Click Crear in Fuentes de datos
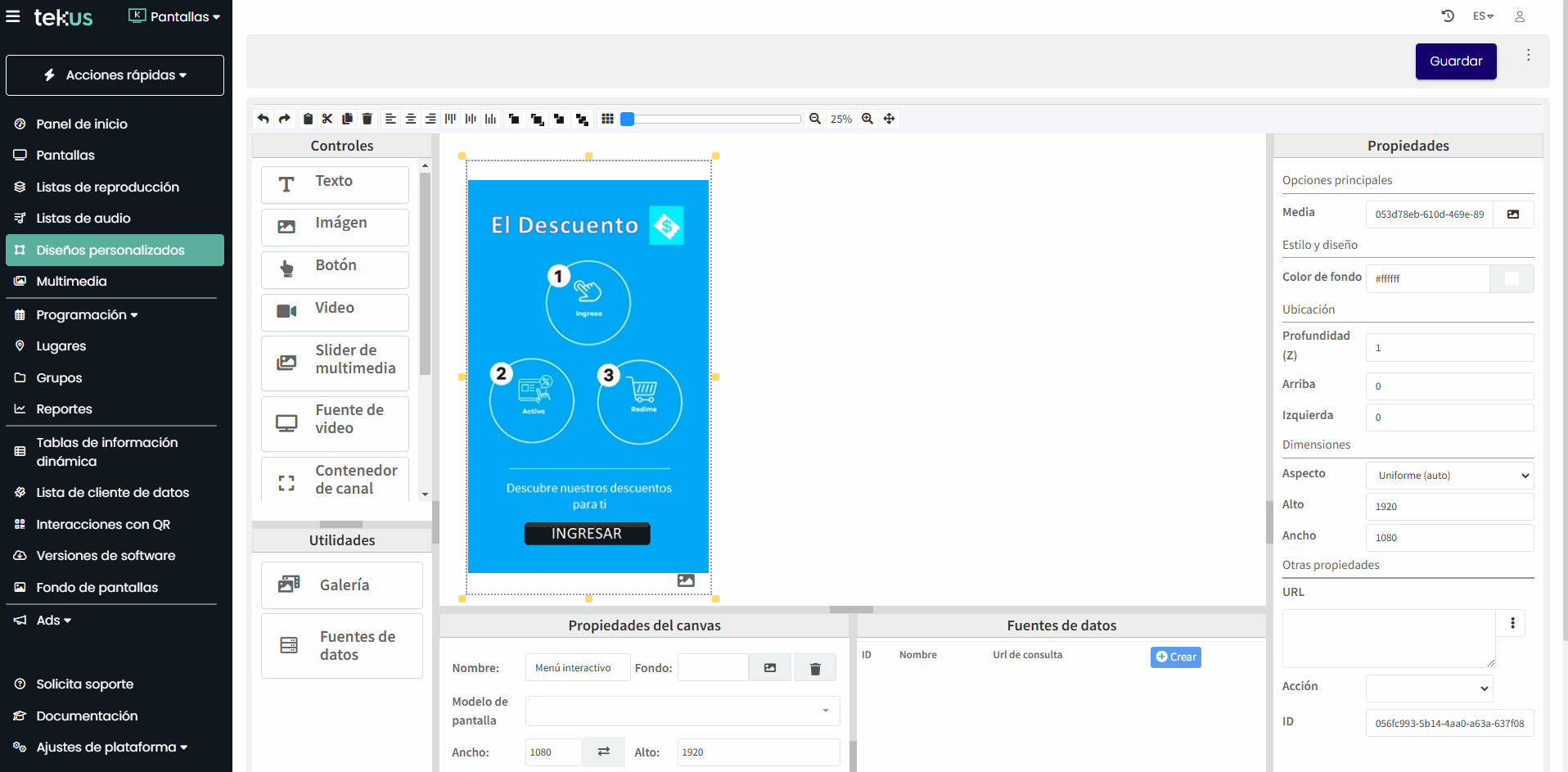1568x772 pixels. (x=1175, y=657)
